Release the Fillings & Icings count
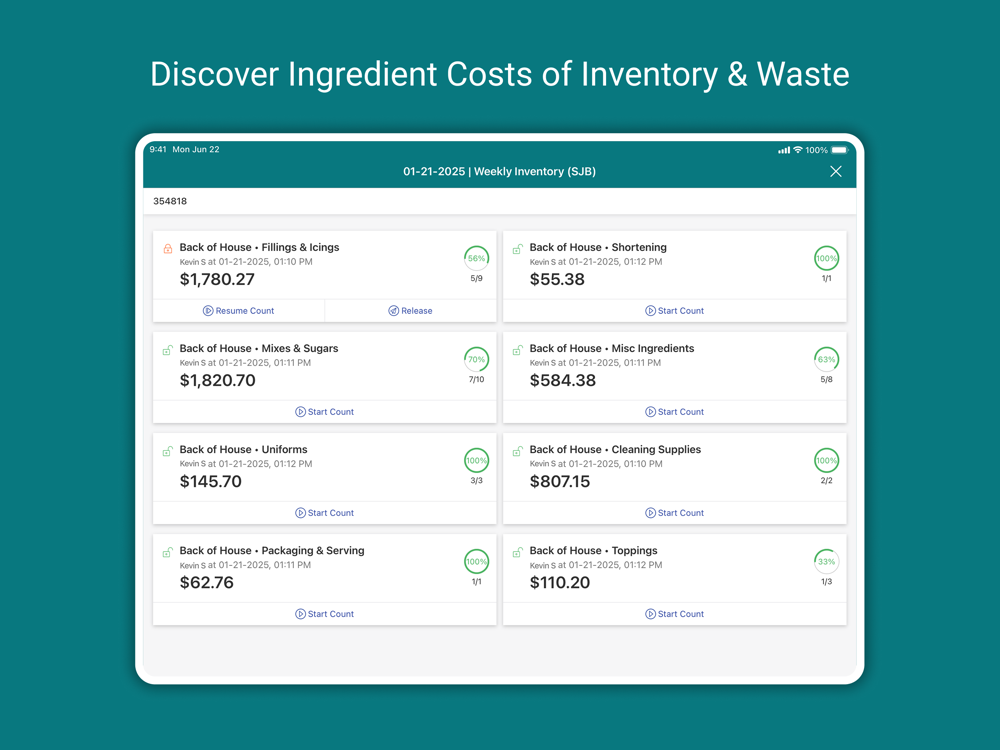The height and width of the screenshot is (750, 1000). pos(410,311)
